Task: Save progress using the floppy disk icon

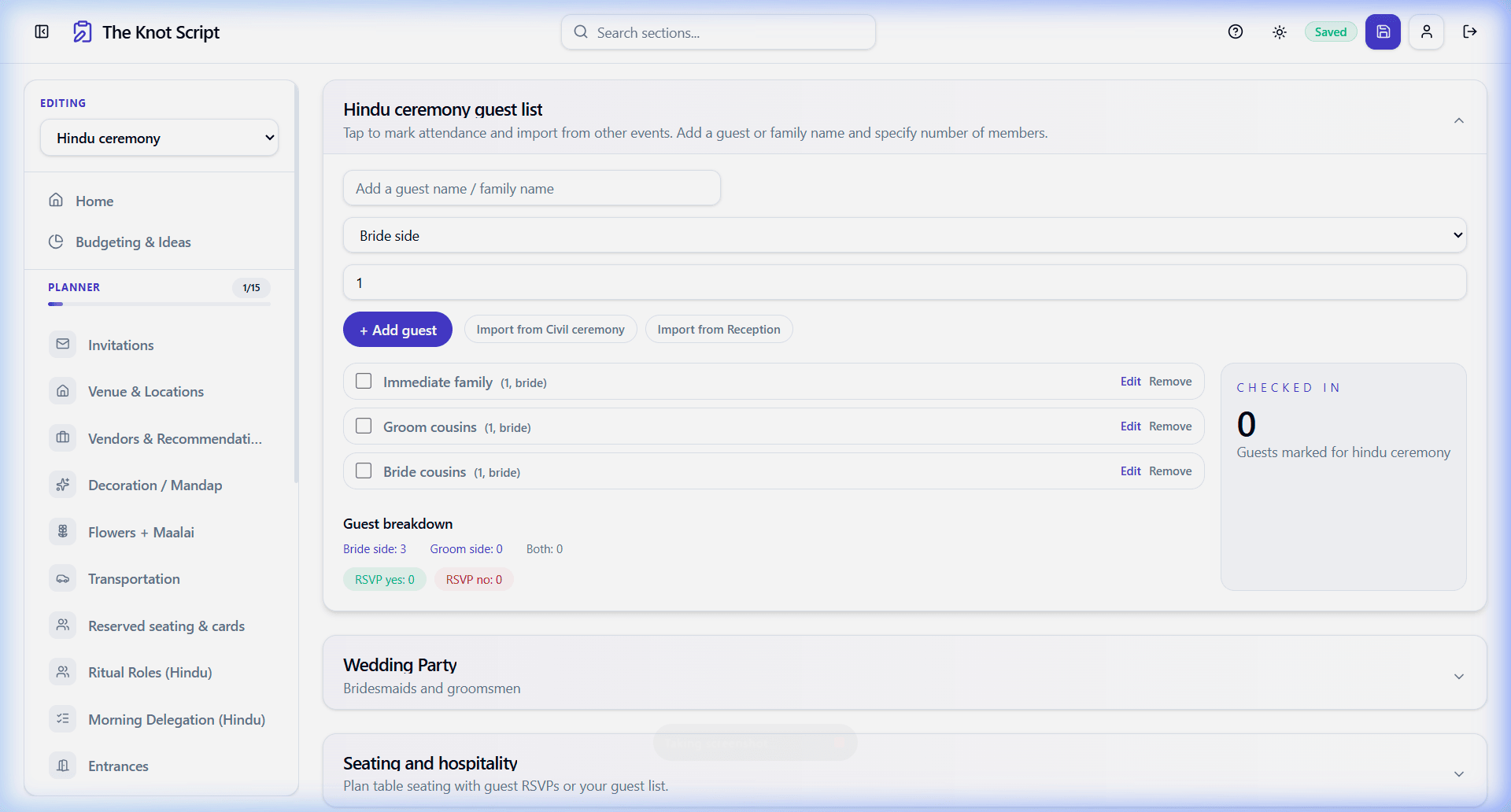Action: pyautogui.click(x=1383, y=31)
